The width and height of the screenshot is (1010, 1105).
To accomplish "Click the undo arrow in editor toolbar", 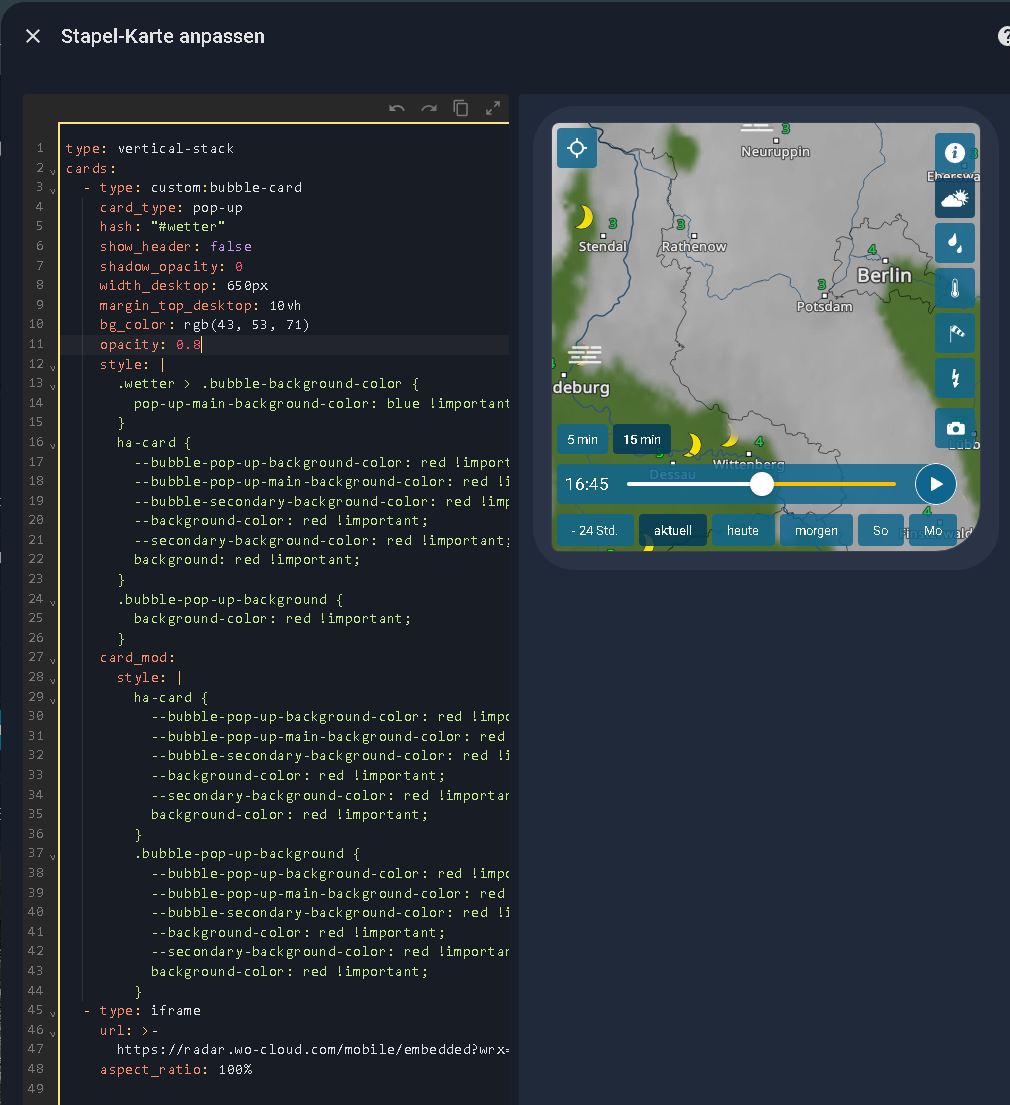I will pos(397,108).
